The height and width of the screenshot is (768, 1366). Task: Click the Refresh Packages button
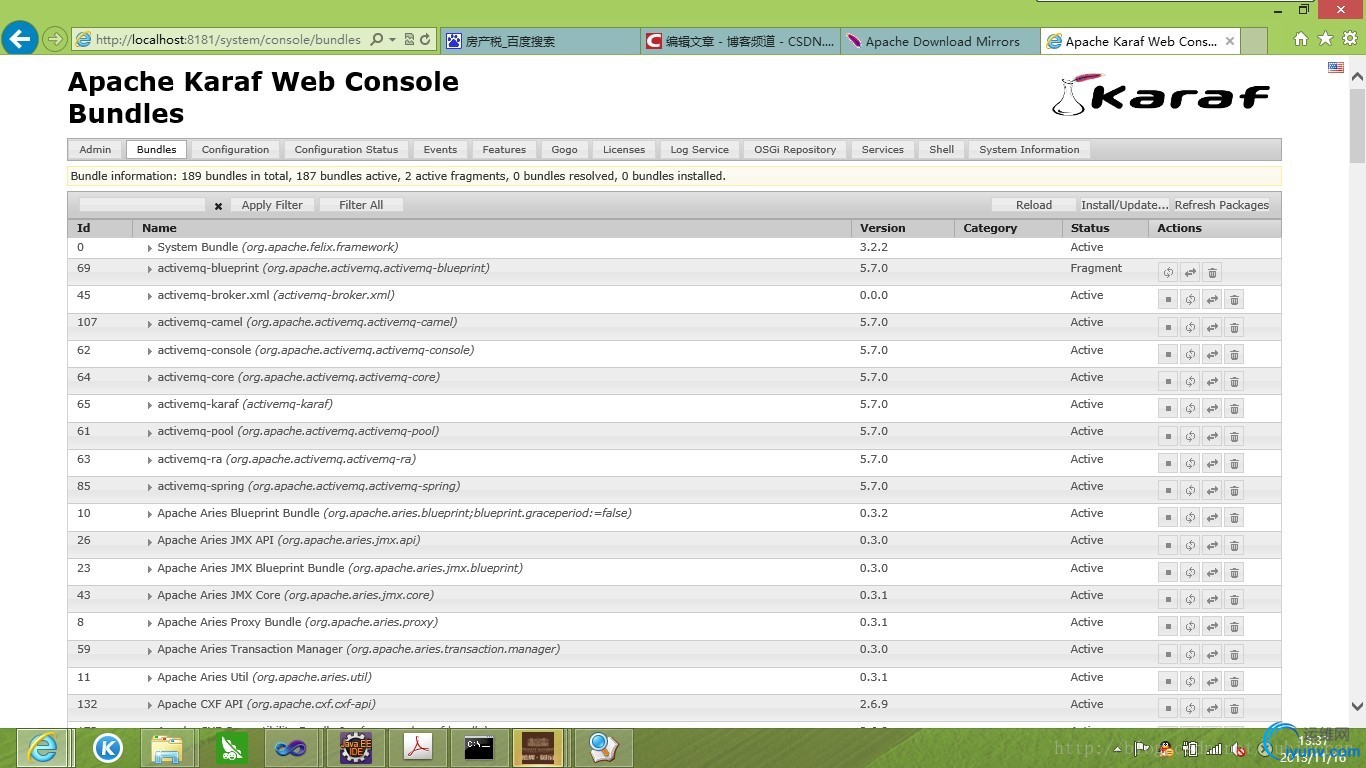click(1222, 205)
